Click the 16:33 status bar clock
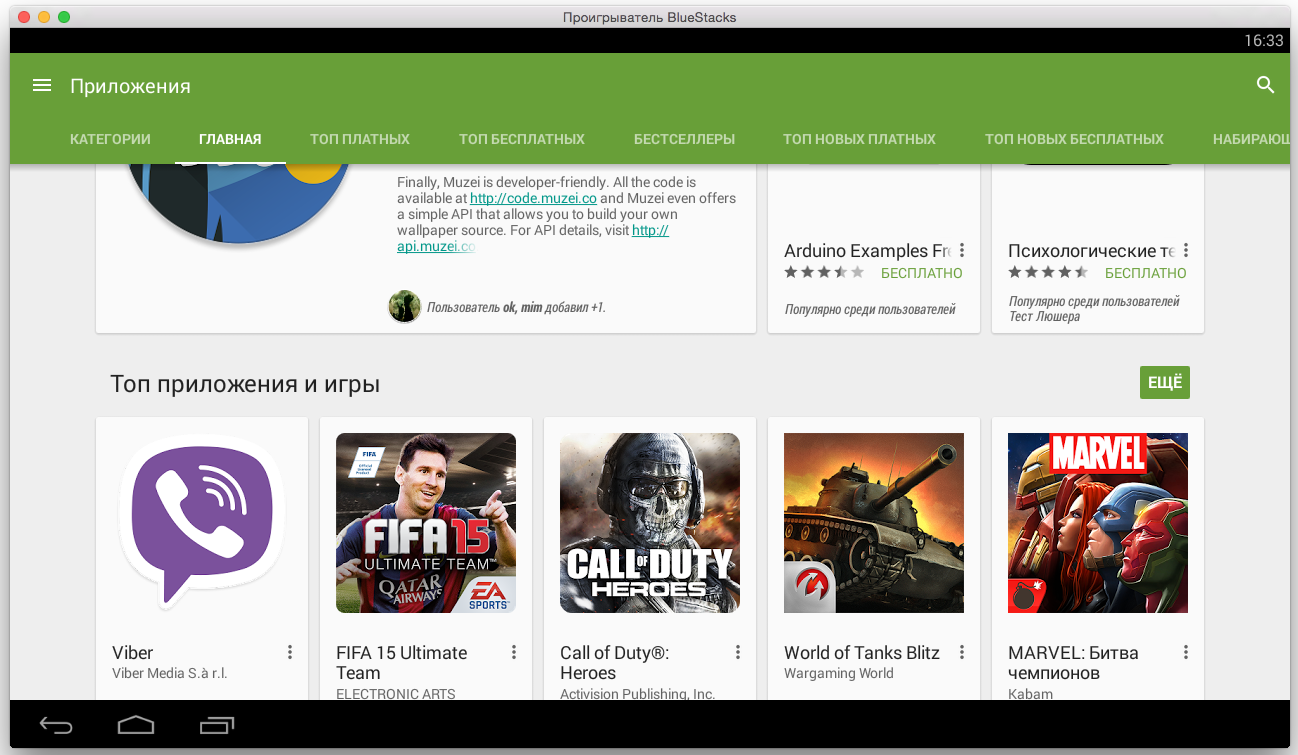The width and height of the screenshot is (1298, 755). [1263, 41]
